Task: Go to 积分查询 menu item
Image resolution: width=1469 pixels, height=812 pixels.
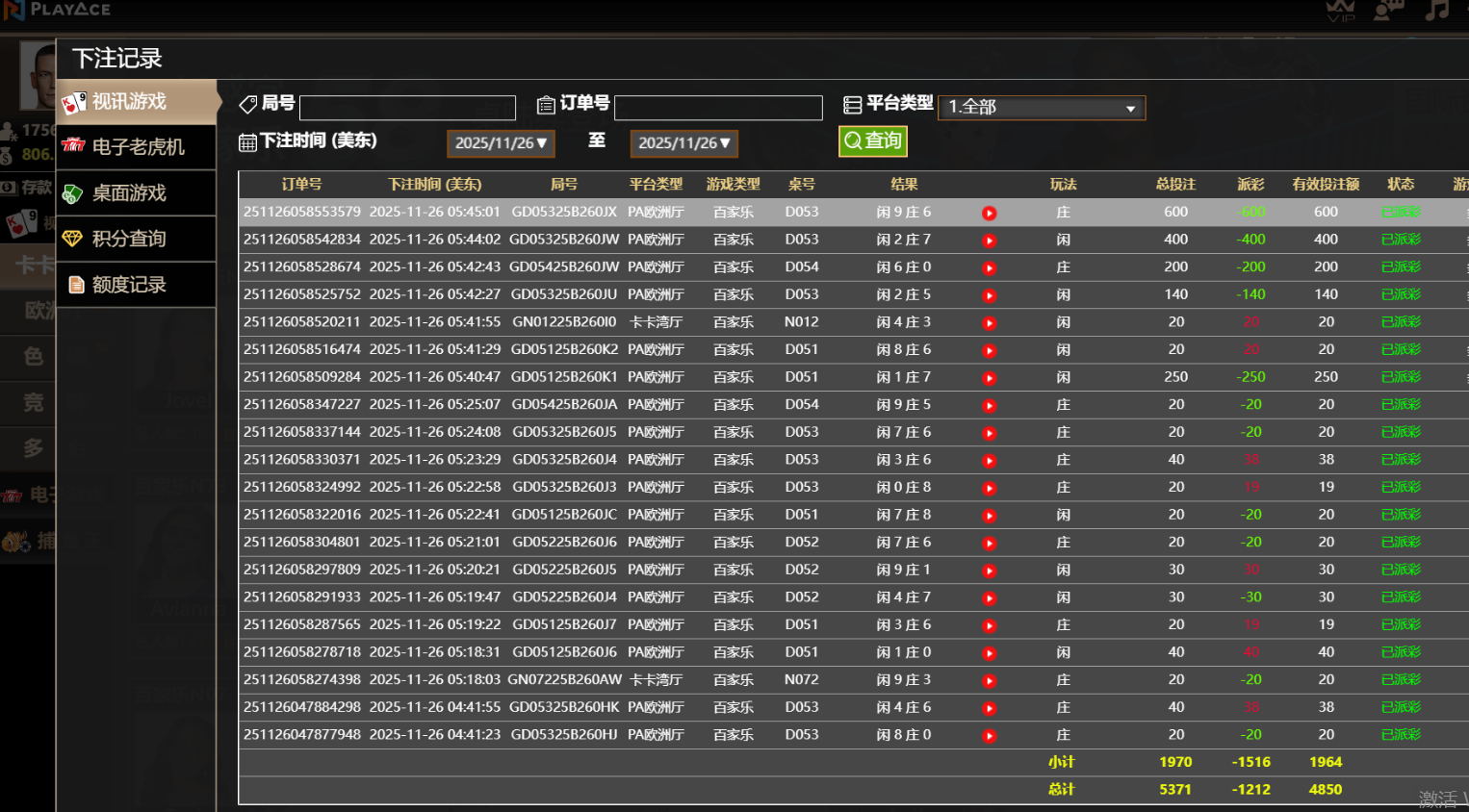Action: pyautogui.click(x=136, y=239)
